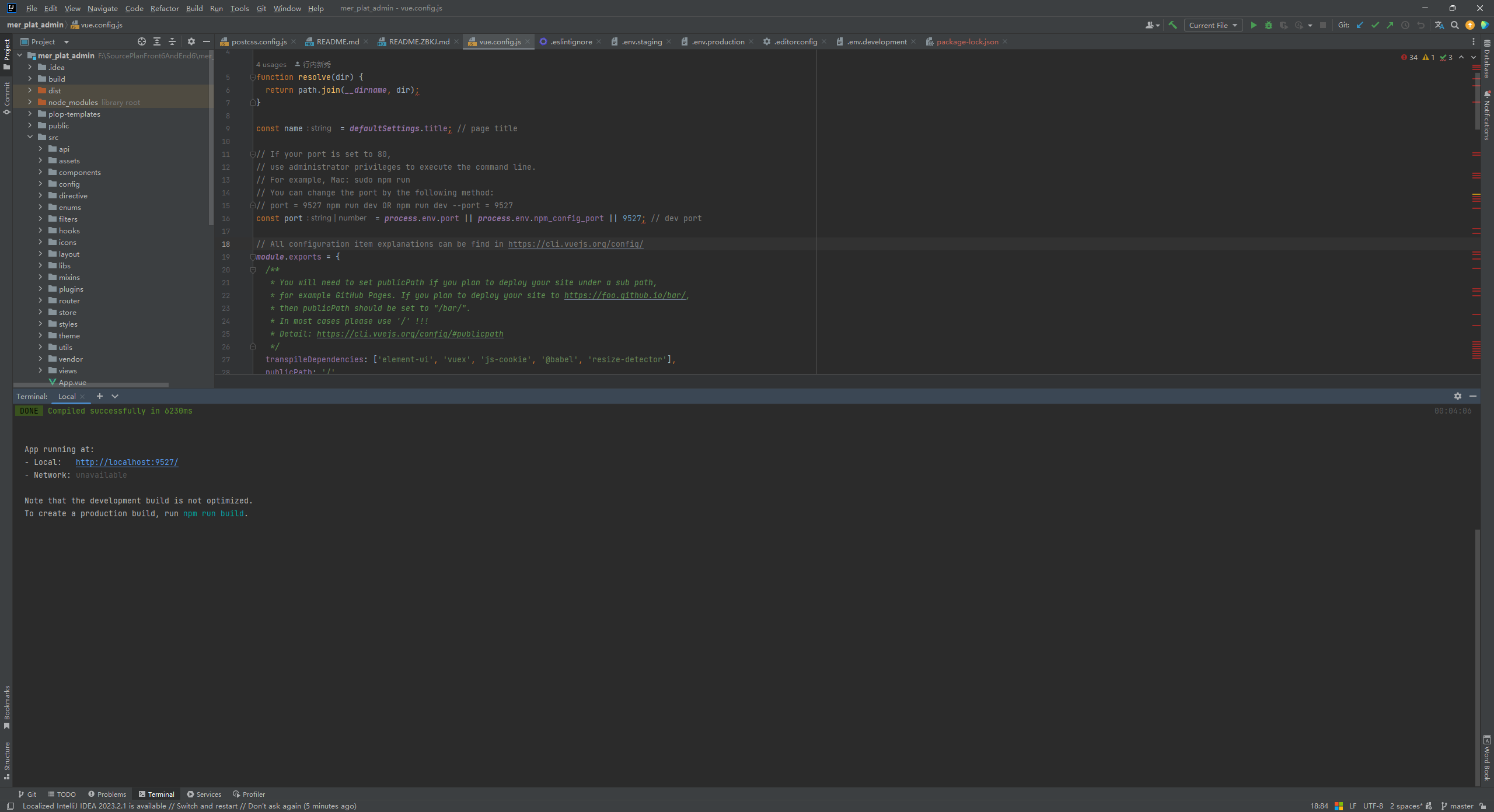Commit changes with the Git checkmark icon
The image size is (1494, 812).
[1375, 25]
